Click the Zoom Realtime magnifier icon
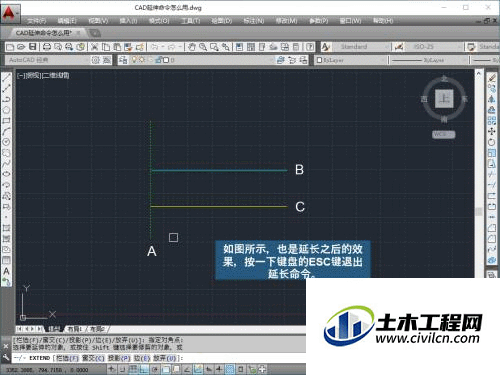Image resolution: width=500 pixels, height=375 pixels. pos(203,47)
